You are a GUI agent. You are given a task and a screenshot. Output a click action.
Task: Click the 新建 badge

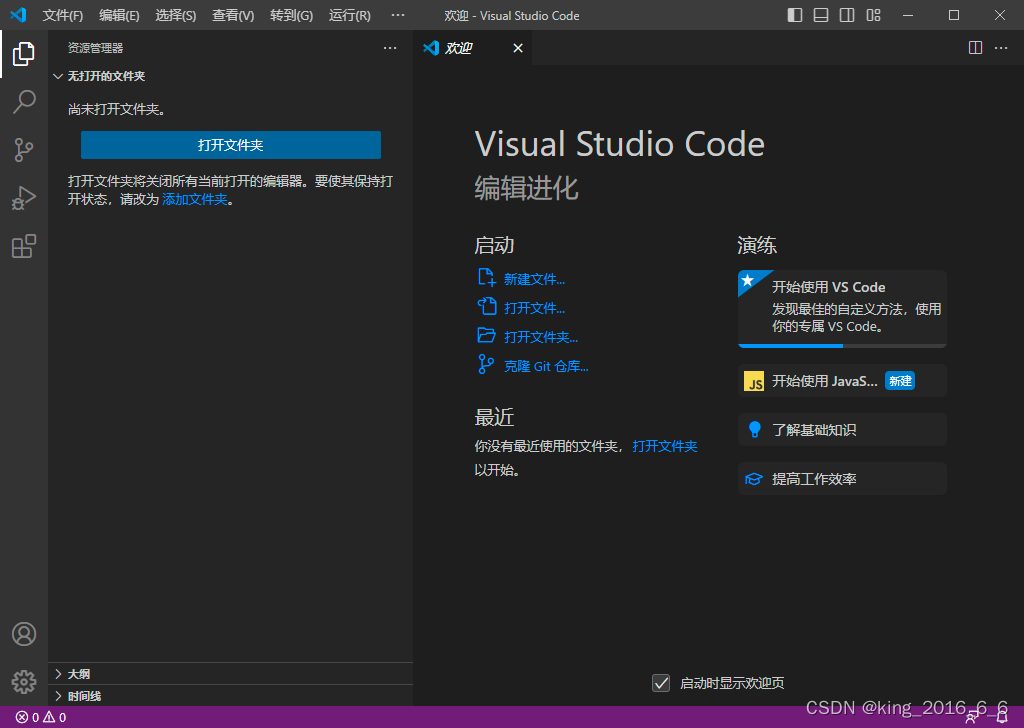coord(899,381)
